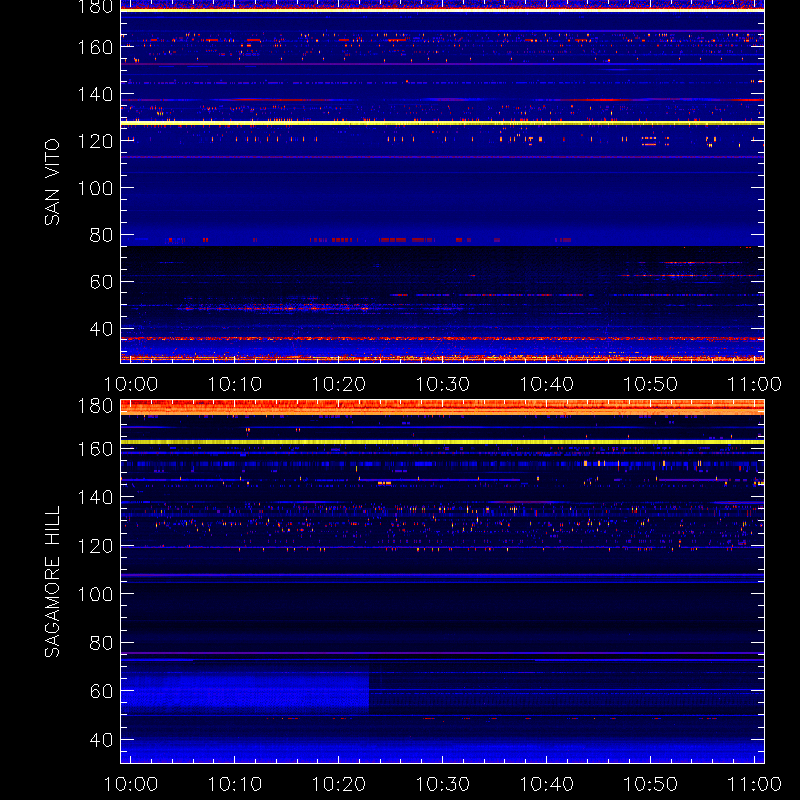
Task: Click 10:50 time label under San Vito plot
Action: (x=651, y=384)
